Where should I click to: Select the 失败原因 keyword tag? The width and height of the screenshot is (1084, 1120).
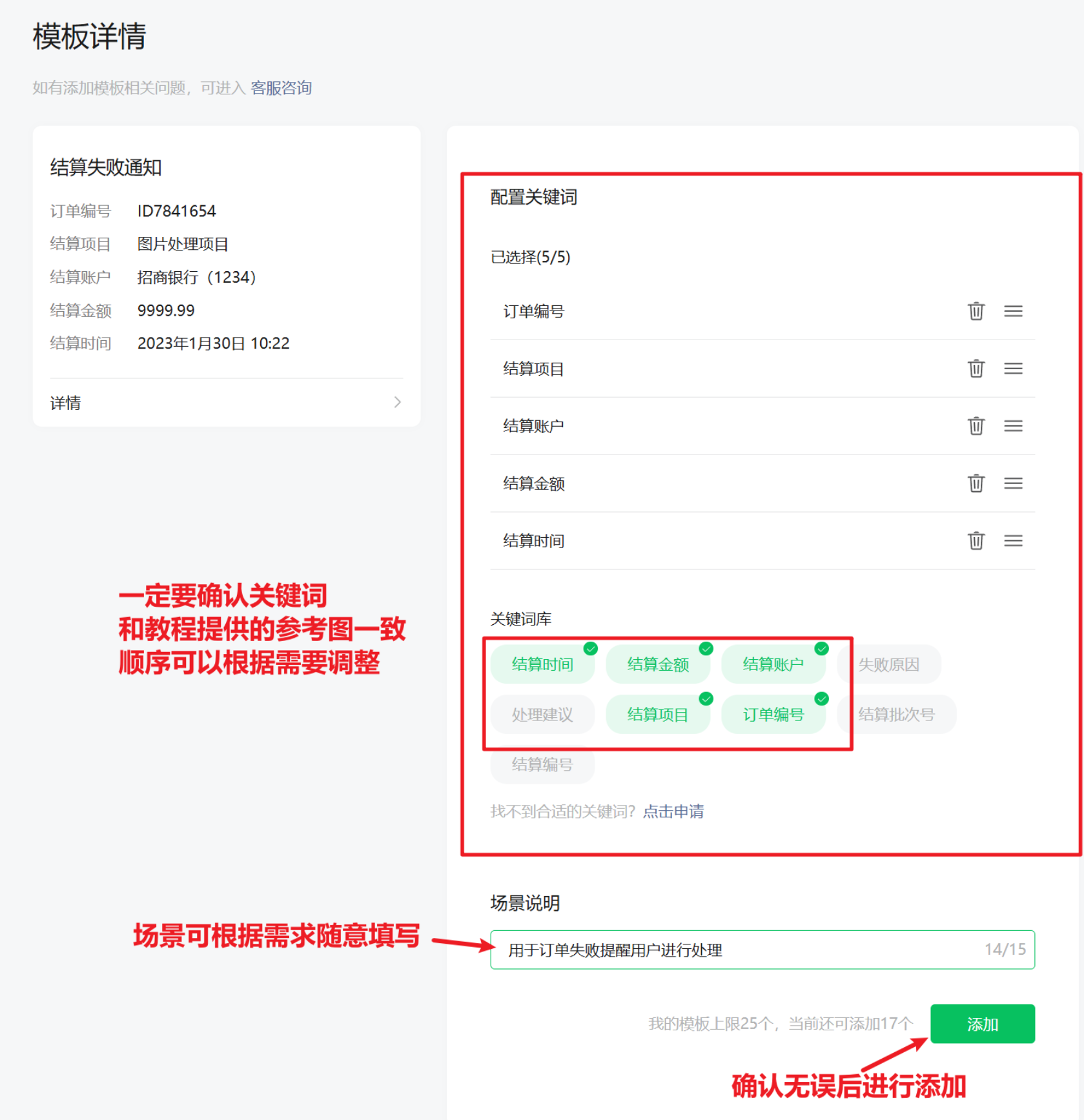pyautogui.click(x=888, y=664)
